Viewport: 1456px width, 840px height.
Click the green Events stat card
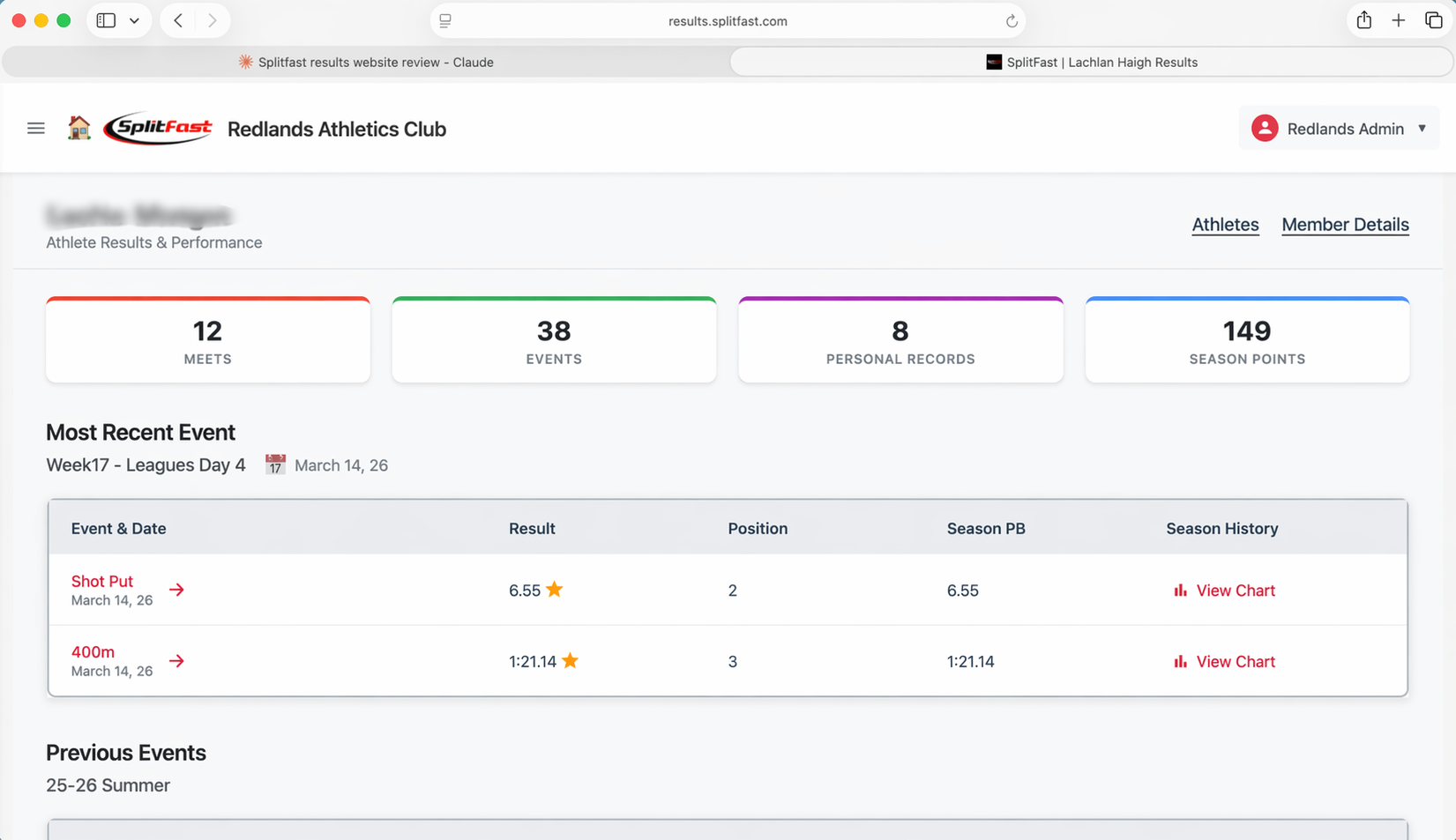(x=554, y=339)
